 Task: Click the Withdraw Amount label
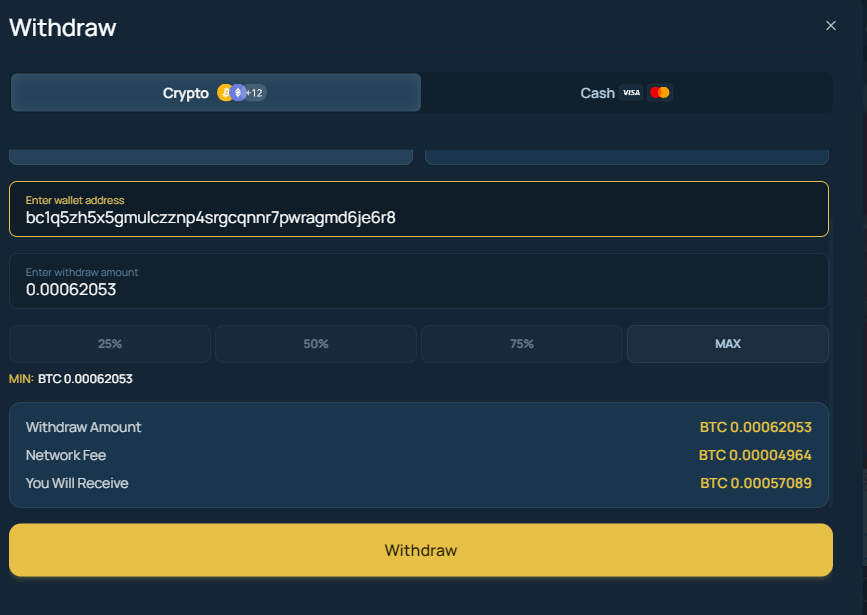pyautogui.click(x=83, y=428)
